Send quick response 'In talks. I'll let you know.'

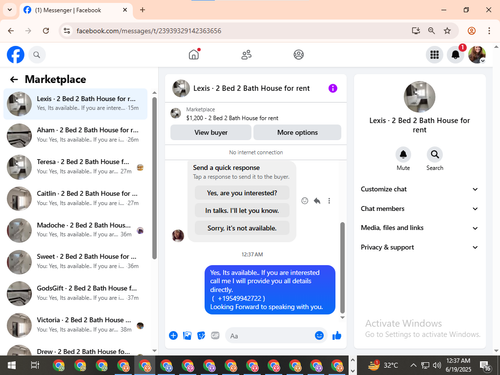[242, 211]
